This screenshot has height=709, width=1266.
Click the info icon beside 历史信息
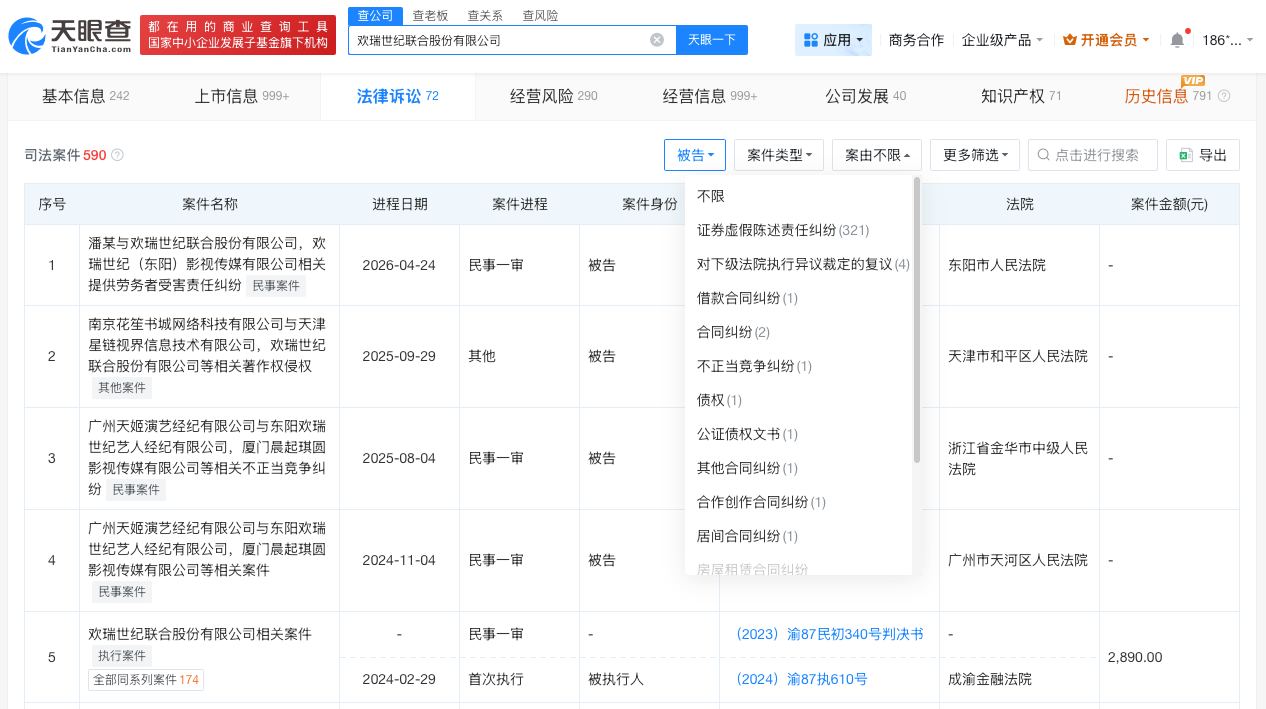point(1224,96)
